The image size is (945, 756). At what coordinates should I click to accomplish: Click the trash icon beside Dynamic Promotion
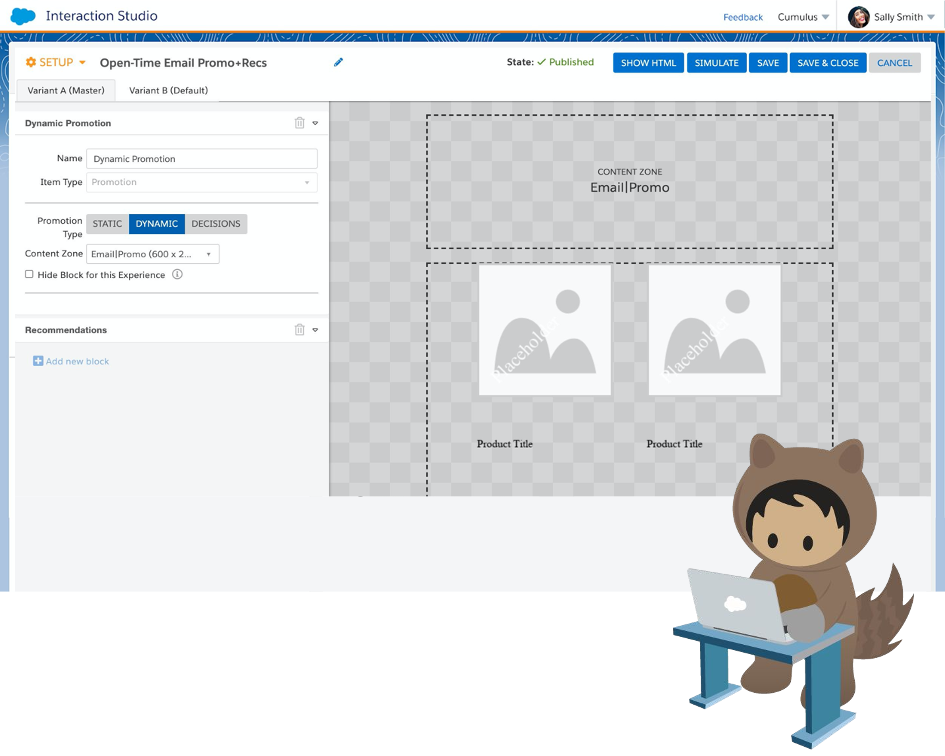[x=299, y=122]
